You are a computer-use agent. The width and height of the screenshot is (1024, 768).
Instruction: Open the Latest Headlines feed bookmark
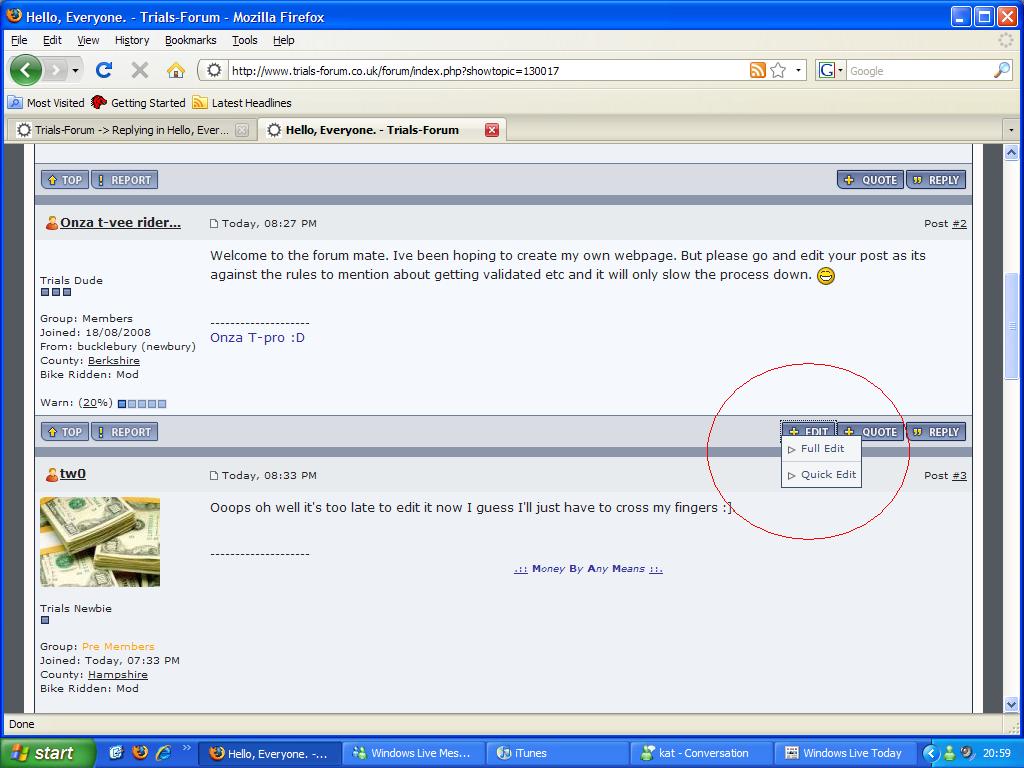[242, 103]
